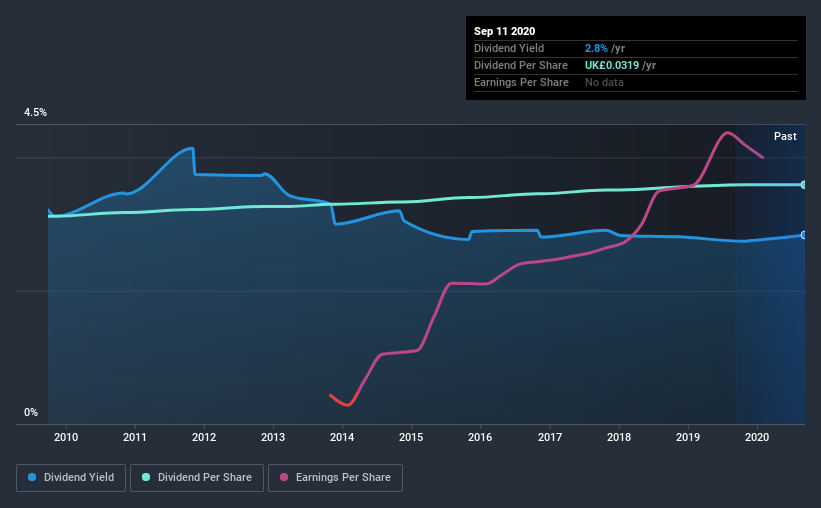Click the Past region label

click(x=785, y=136)
